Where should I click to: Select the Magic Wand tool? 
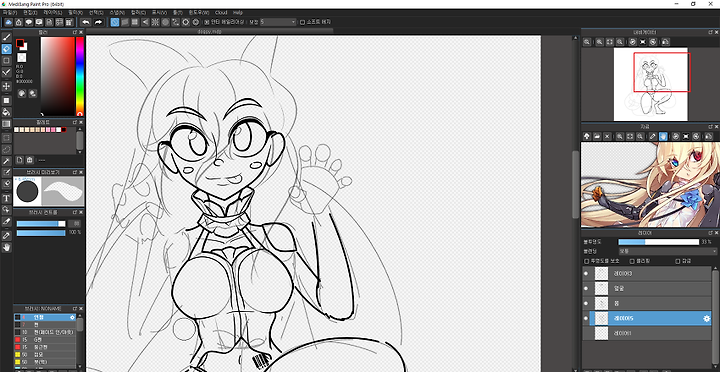coord(6,161)
